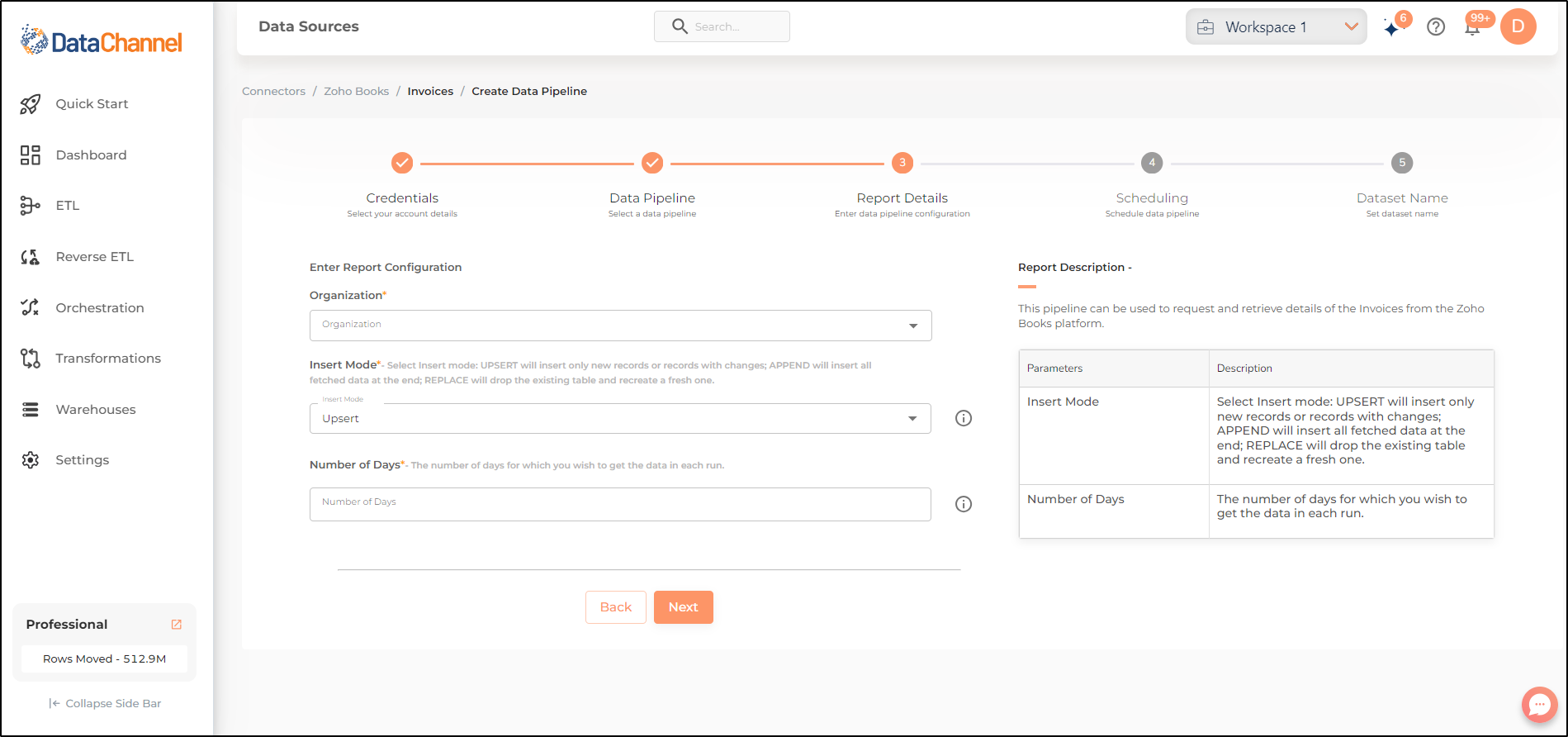Go to Connectors breadcrumb

[x=273, y=91]
